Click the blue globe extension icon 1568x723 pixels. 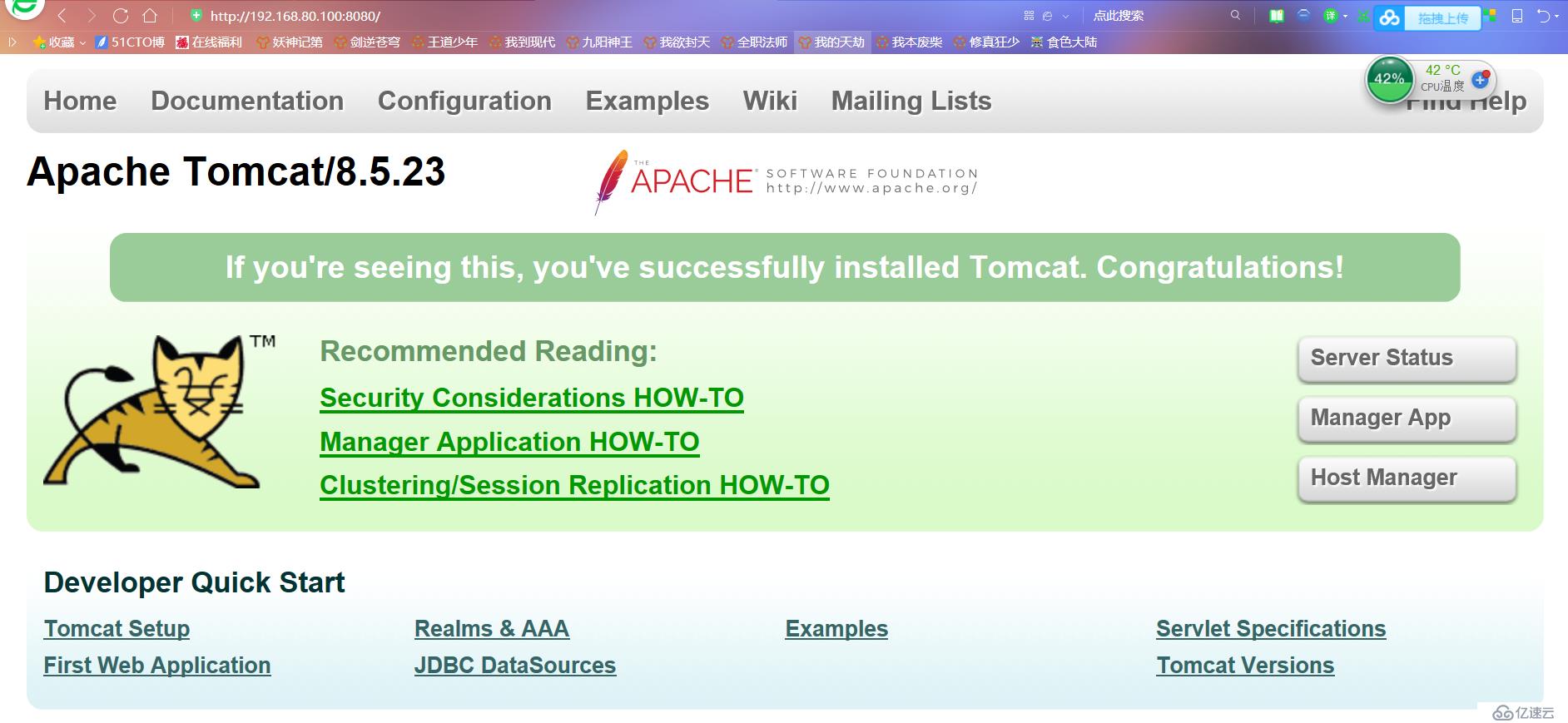[1303, 15]
